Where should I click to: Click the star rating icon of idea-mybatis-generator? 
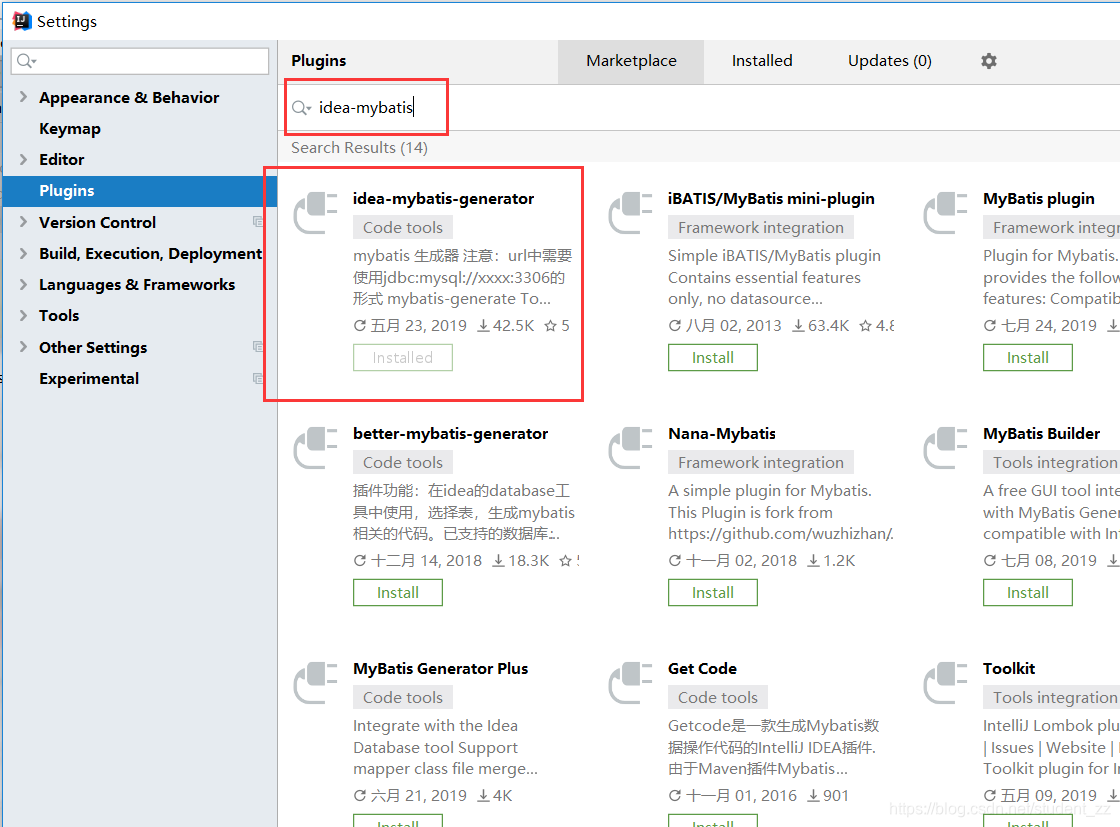[550, 326]
